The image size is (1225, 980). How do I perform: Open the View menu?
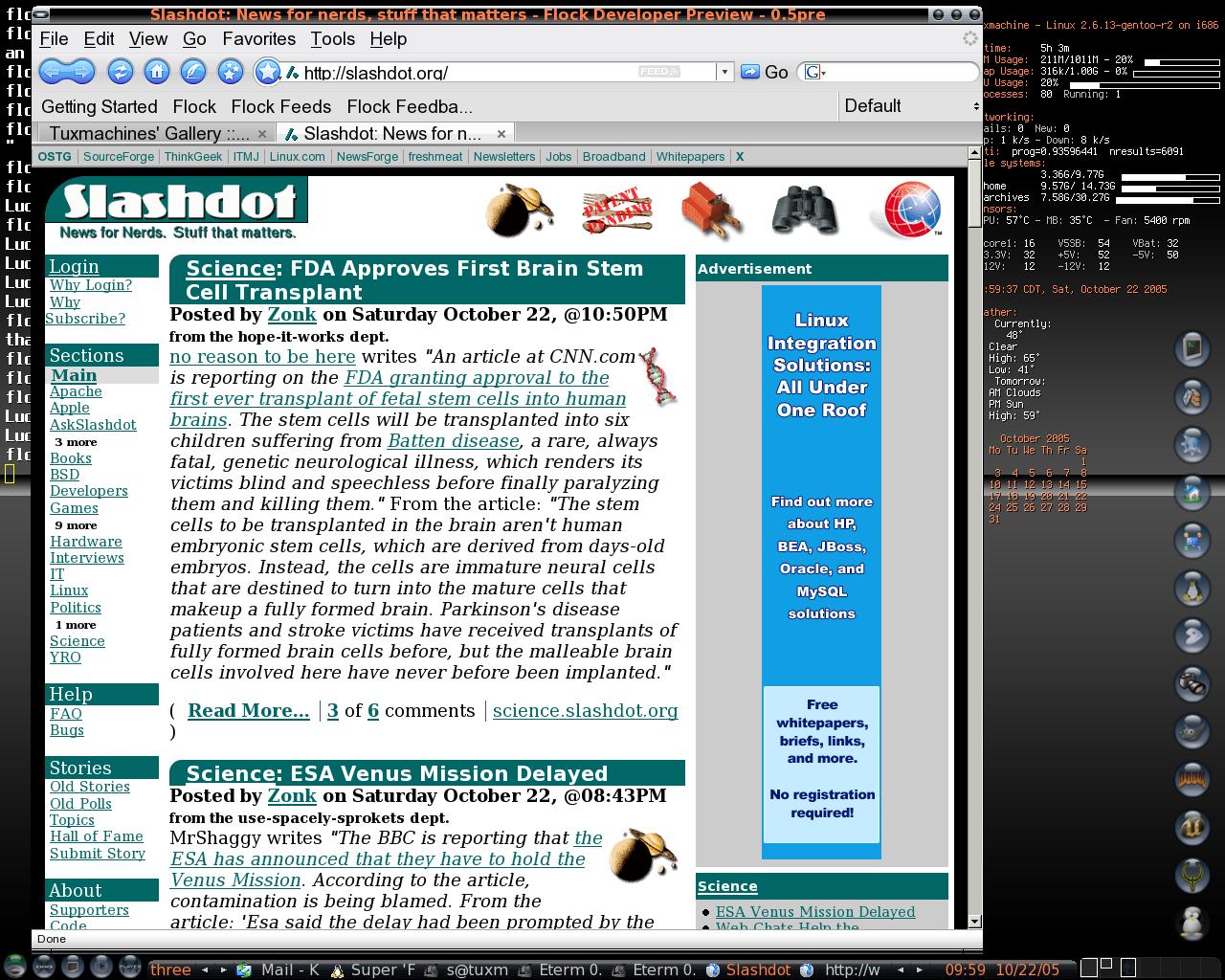pyautogui.click(x=148, y=39)
